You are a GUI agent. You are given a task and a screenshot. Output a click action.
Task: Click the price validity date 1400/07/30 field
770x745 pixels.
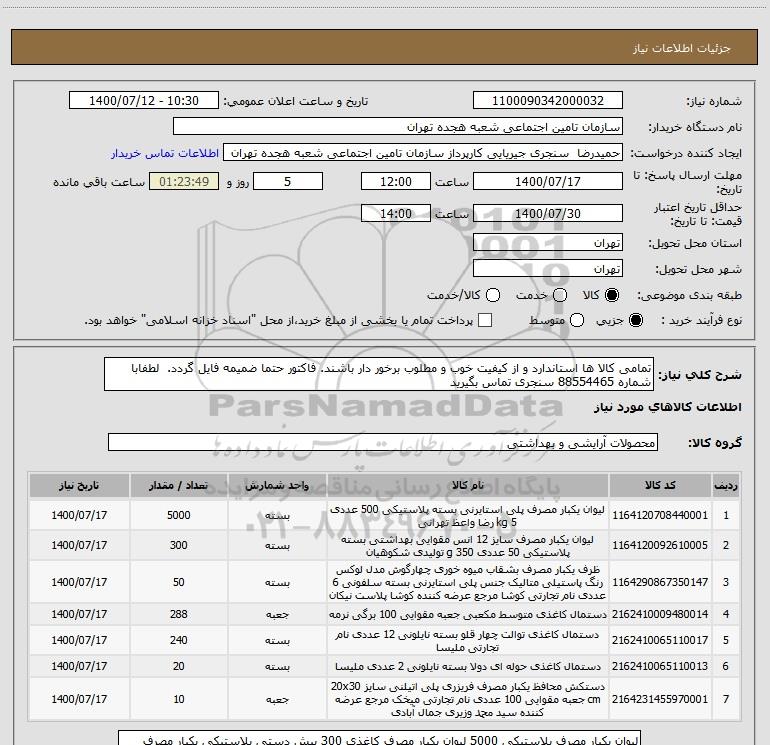[548, 214]
